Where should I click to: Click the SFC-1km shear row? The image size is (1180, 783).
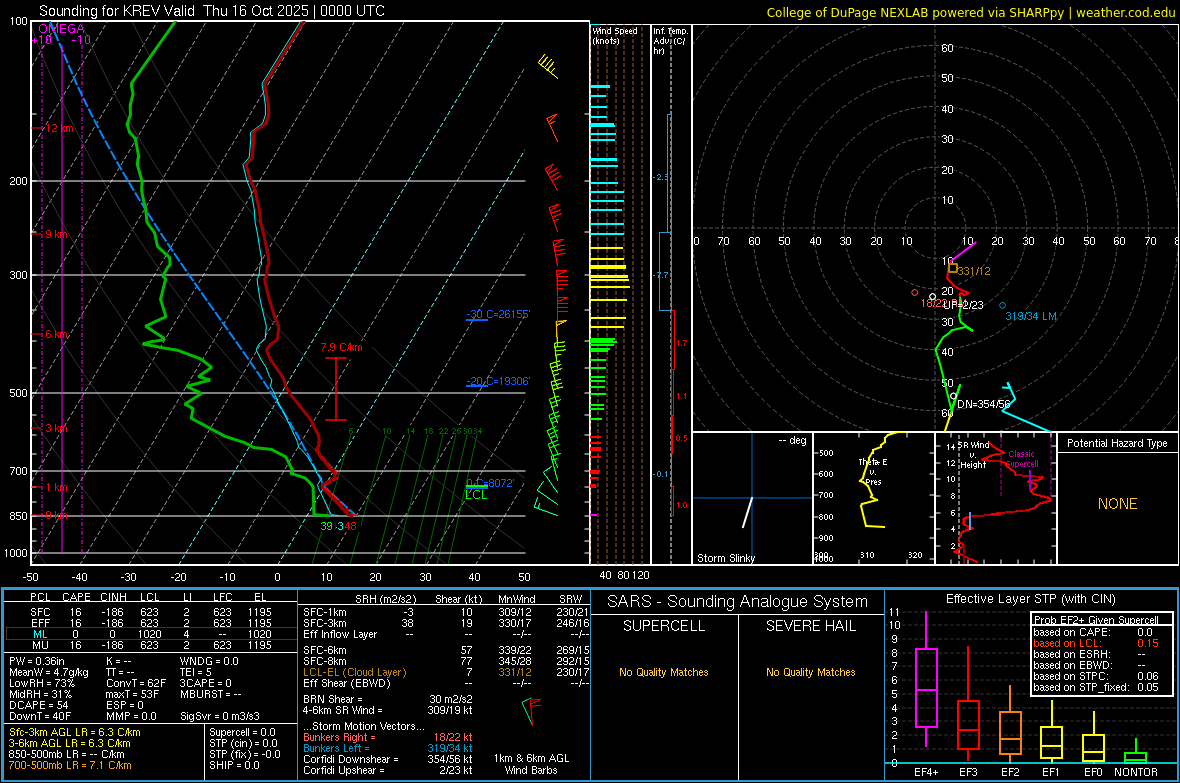tap(445, 612)
